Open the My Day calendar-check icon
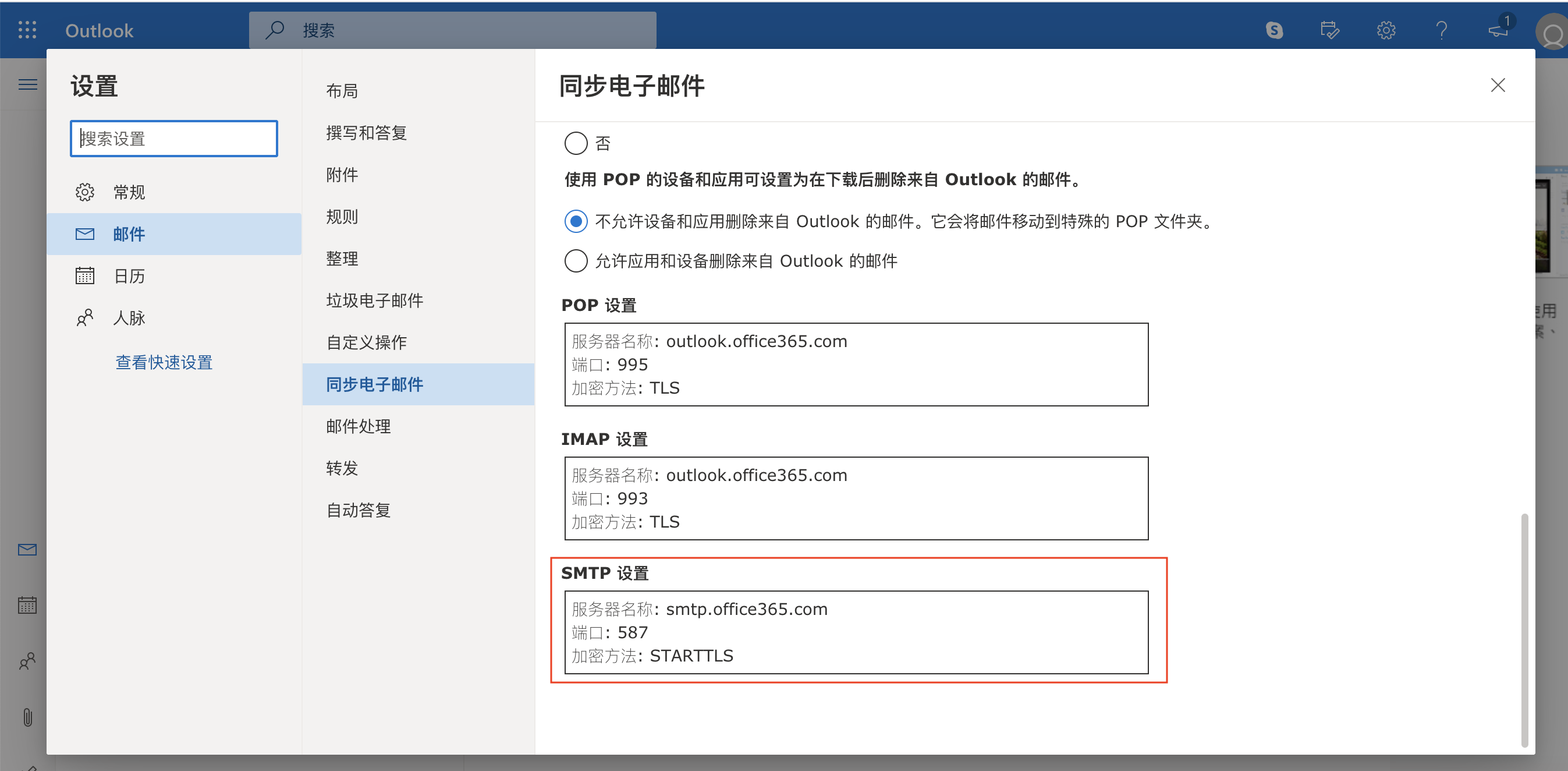 coord(1329,30)
